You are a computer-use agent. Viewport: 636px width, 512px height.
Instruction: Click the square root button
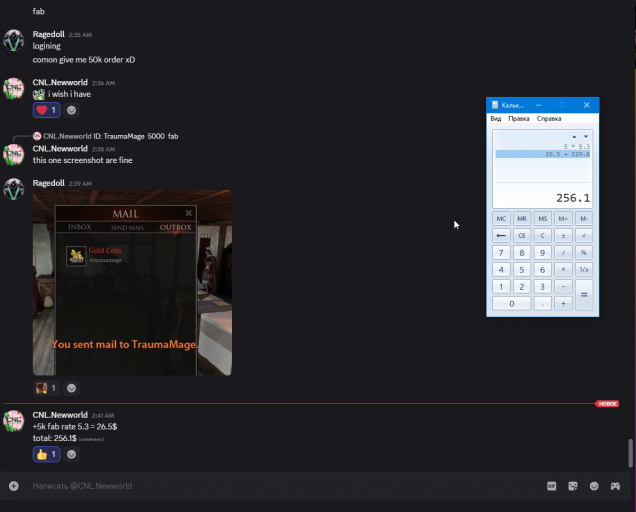[584, 236]
